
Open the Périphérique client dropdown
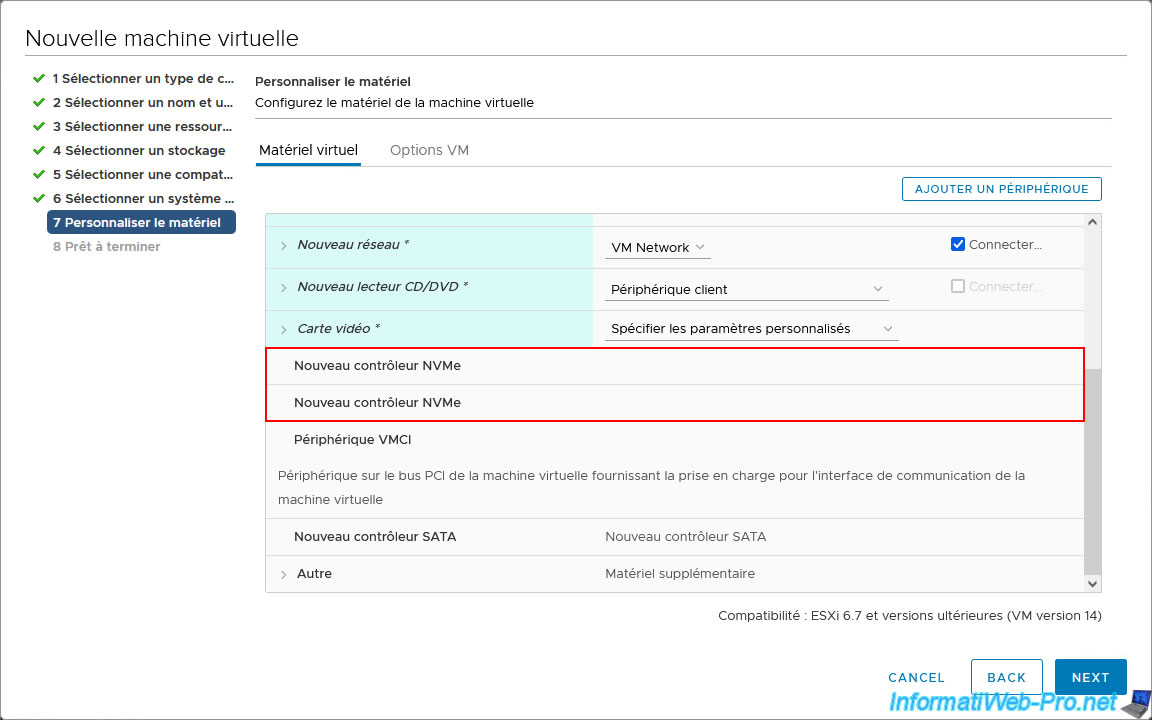(746, 290)
